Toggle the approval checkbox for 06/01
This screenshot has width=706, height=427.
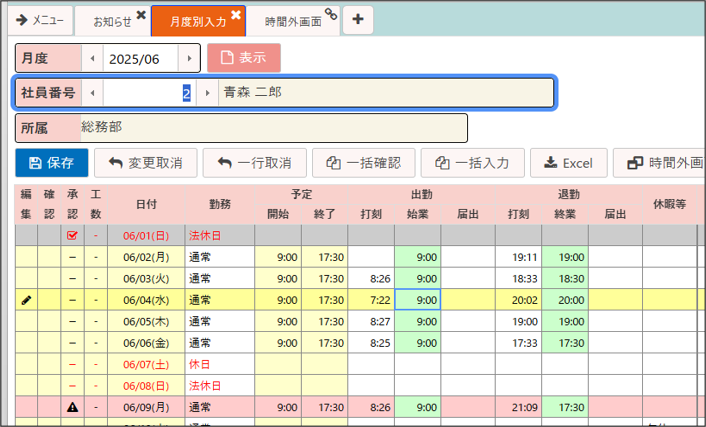tap(71, 236)
